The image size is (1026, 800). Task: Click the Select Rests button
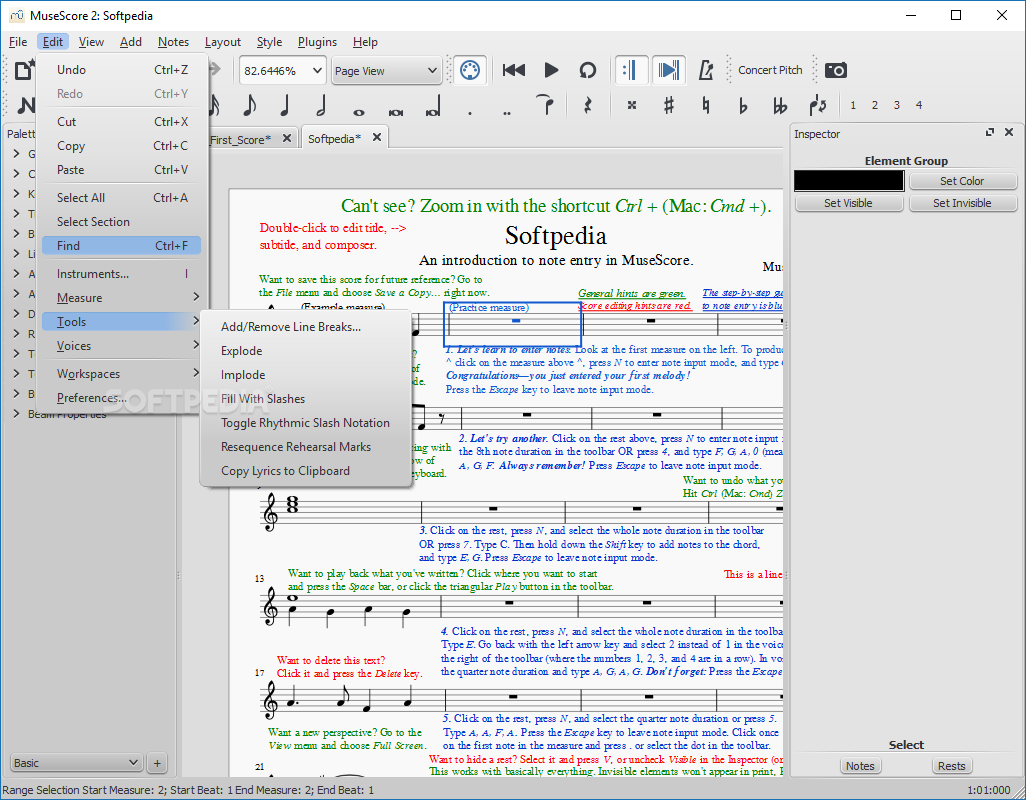tap(951, 766)
